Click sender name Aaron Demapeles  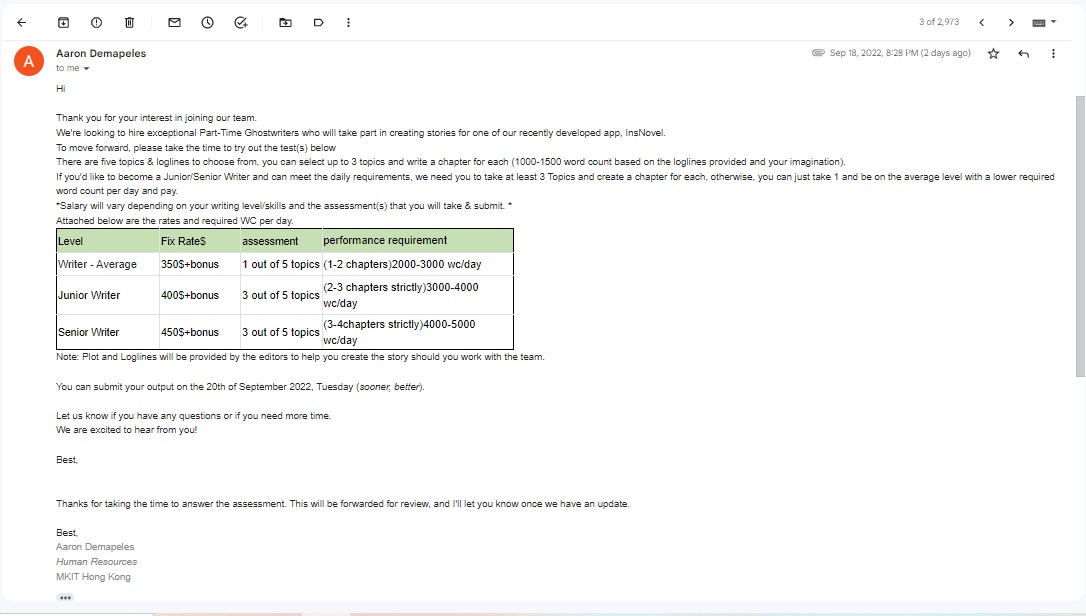pyautogui.click(x=101, y=53)
